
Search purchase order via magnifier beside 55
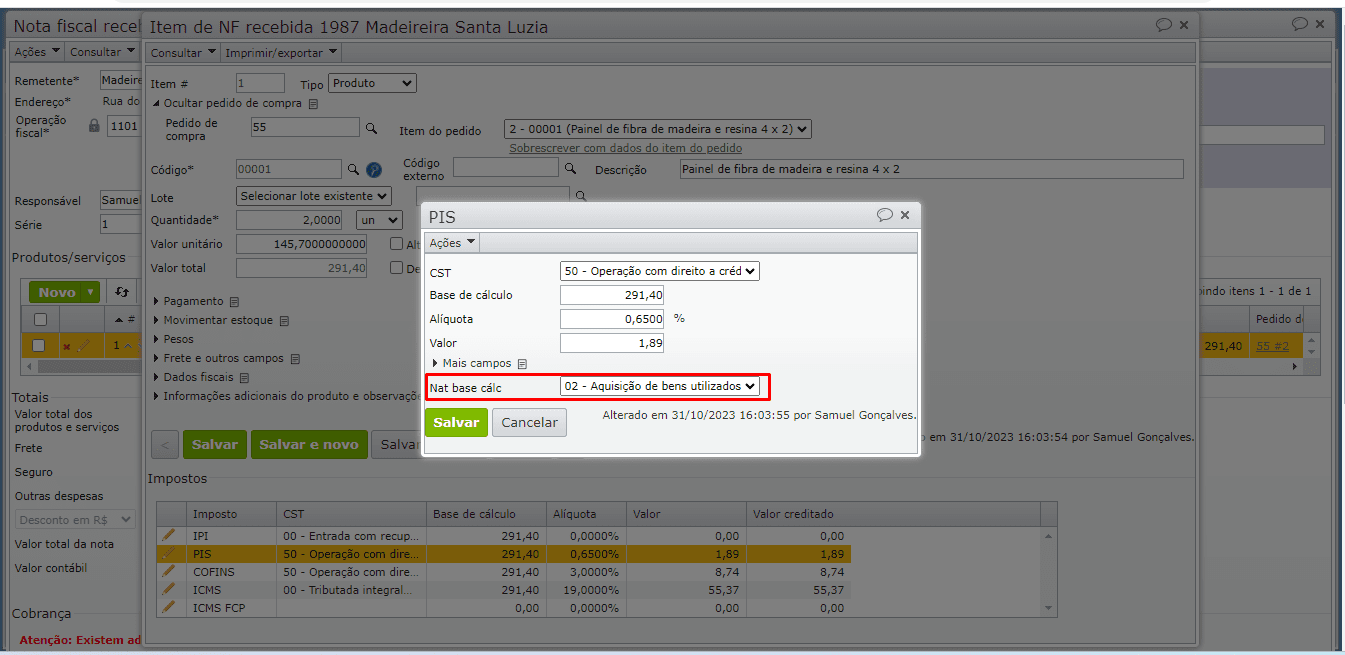pos(371,128)
